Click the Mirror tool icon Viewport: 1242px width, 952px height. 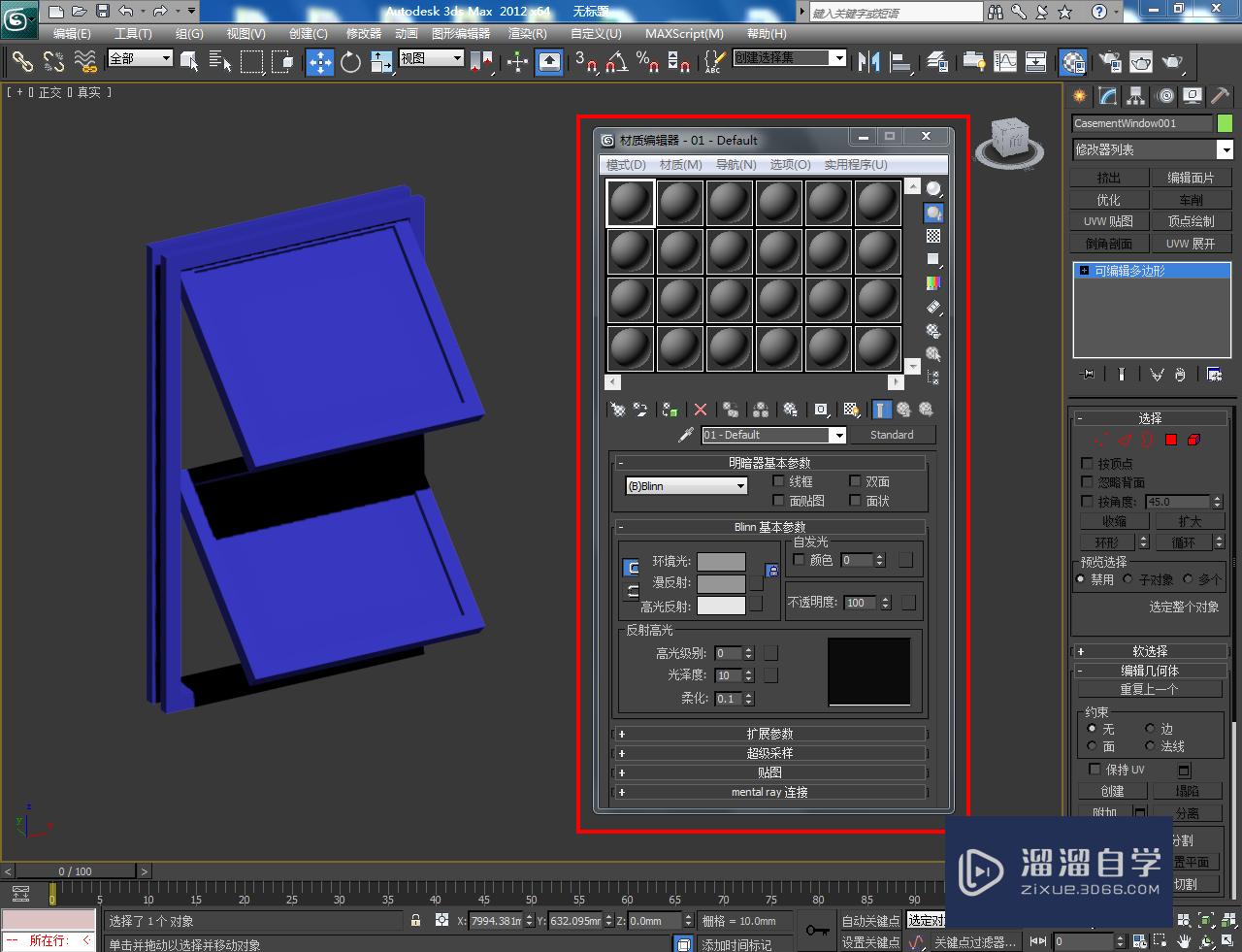point(868,62)
